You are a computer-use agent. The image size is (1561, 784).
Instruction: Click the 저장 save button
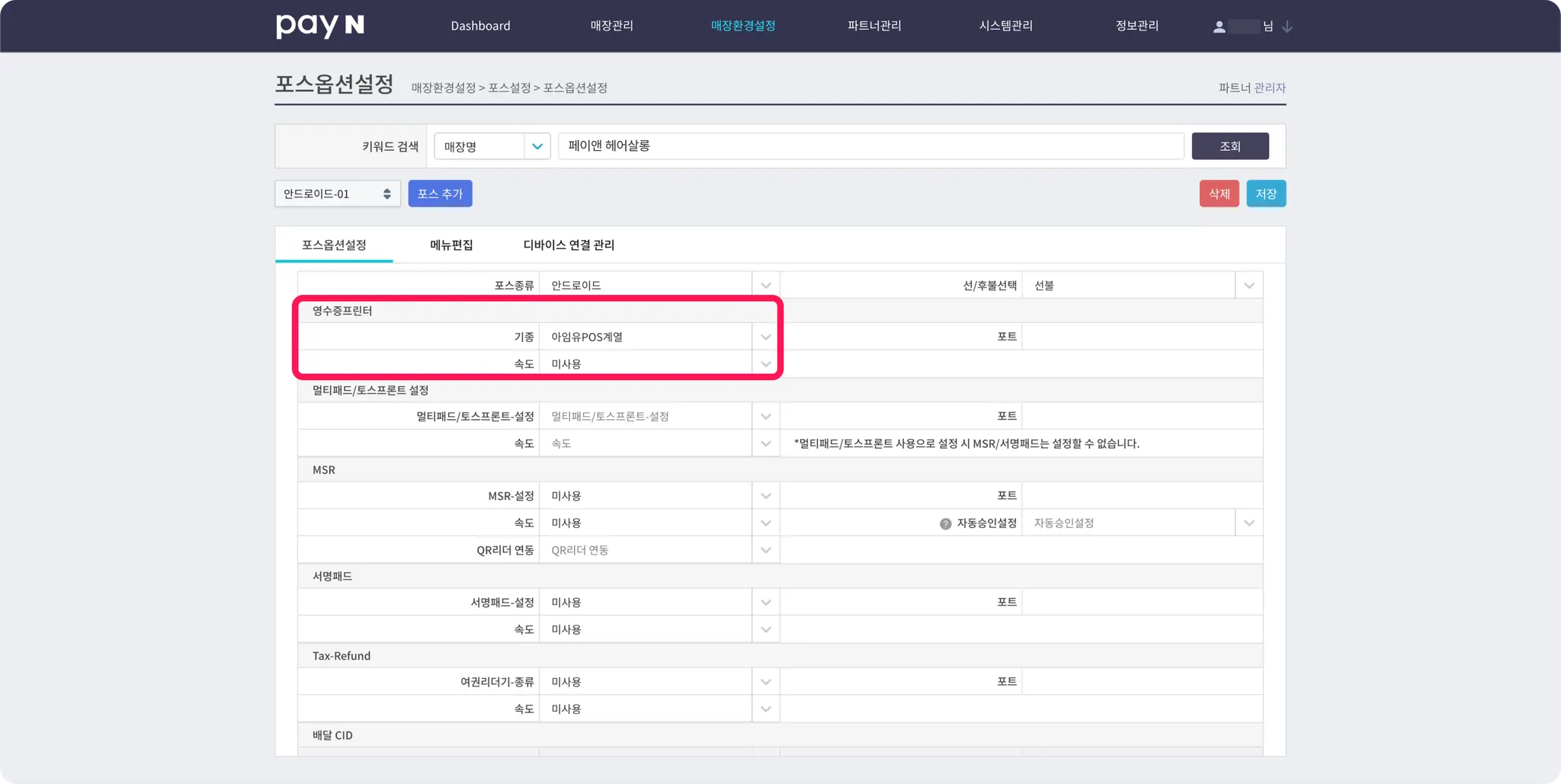click(x=1266, y=194)
